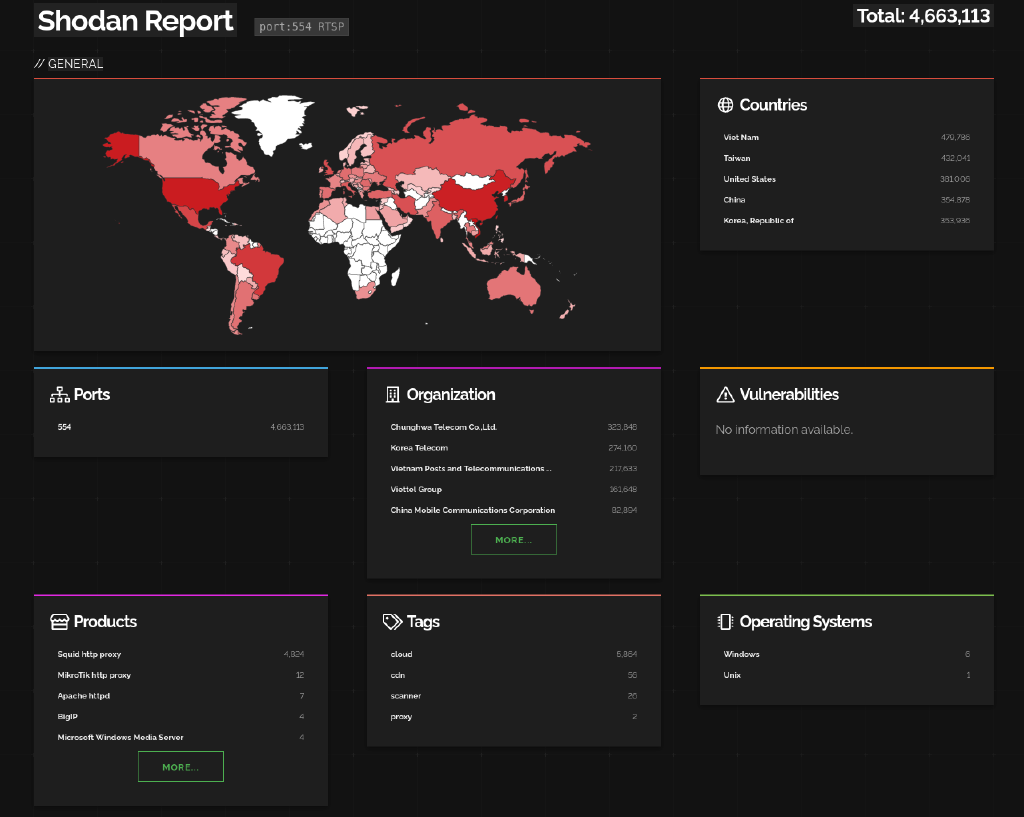Click Australia on the world map
1024x817 pixels.
[514, 285]
